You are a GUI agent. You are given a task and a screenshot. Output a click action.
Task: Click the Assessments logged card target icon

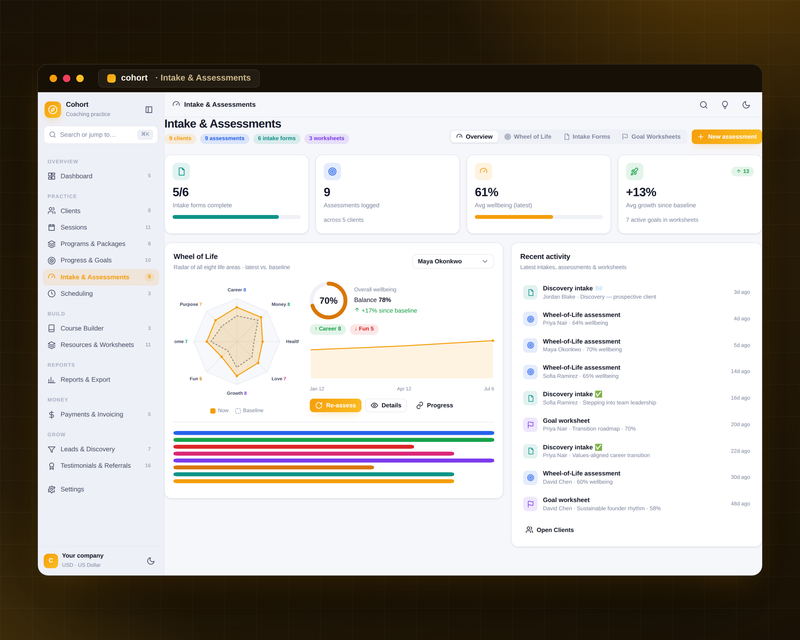click(332, 171)
